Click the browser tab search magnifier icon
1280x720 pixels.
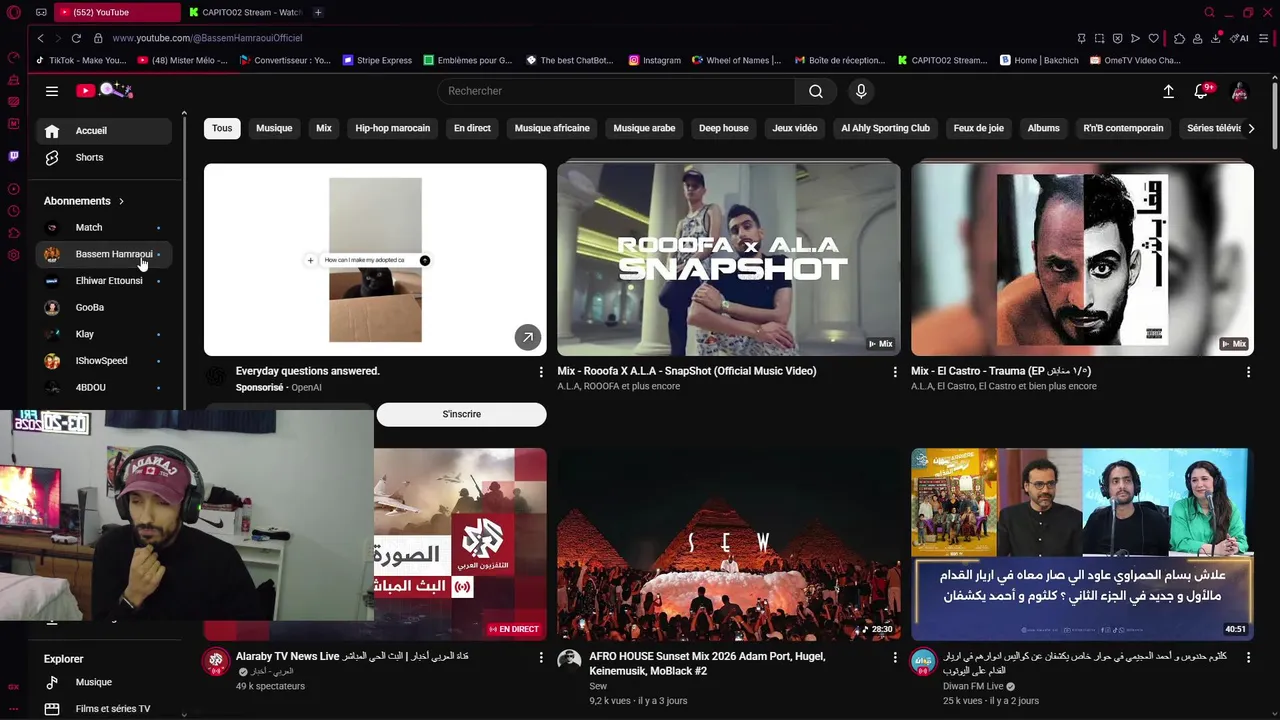pos(1209,12)
